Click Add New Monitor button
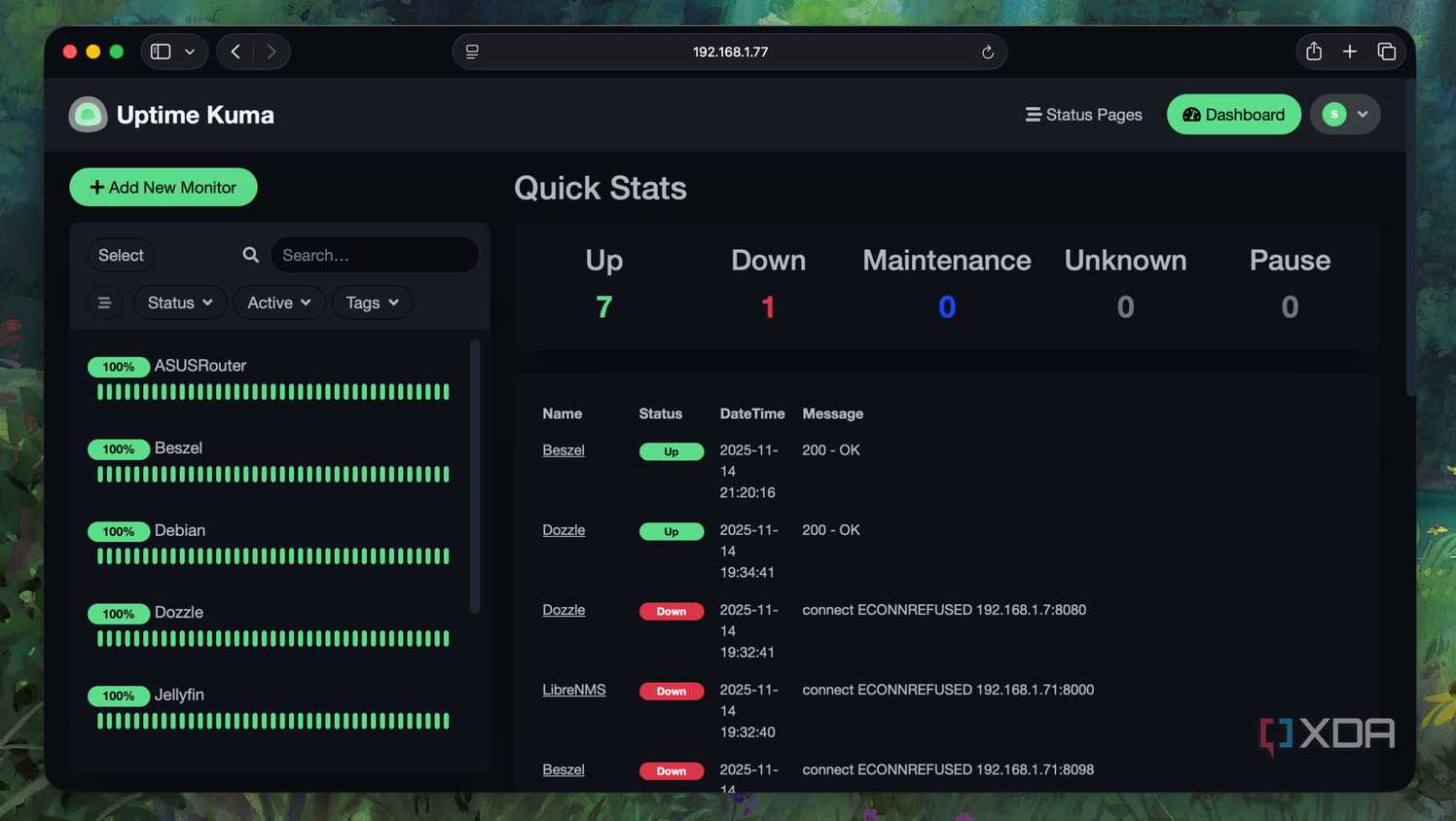Viewport: 1456px width, 821px height. tap(164, 188)
